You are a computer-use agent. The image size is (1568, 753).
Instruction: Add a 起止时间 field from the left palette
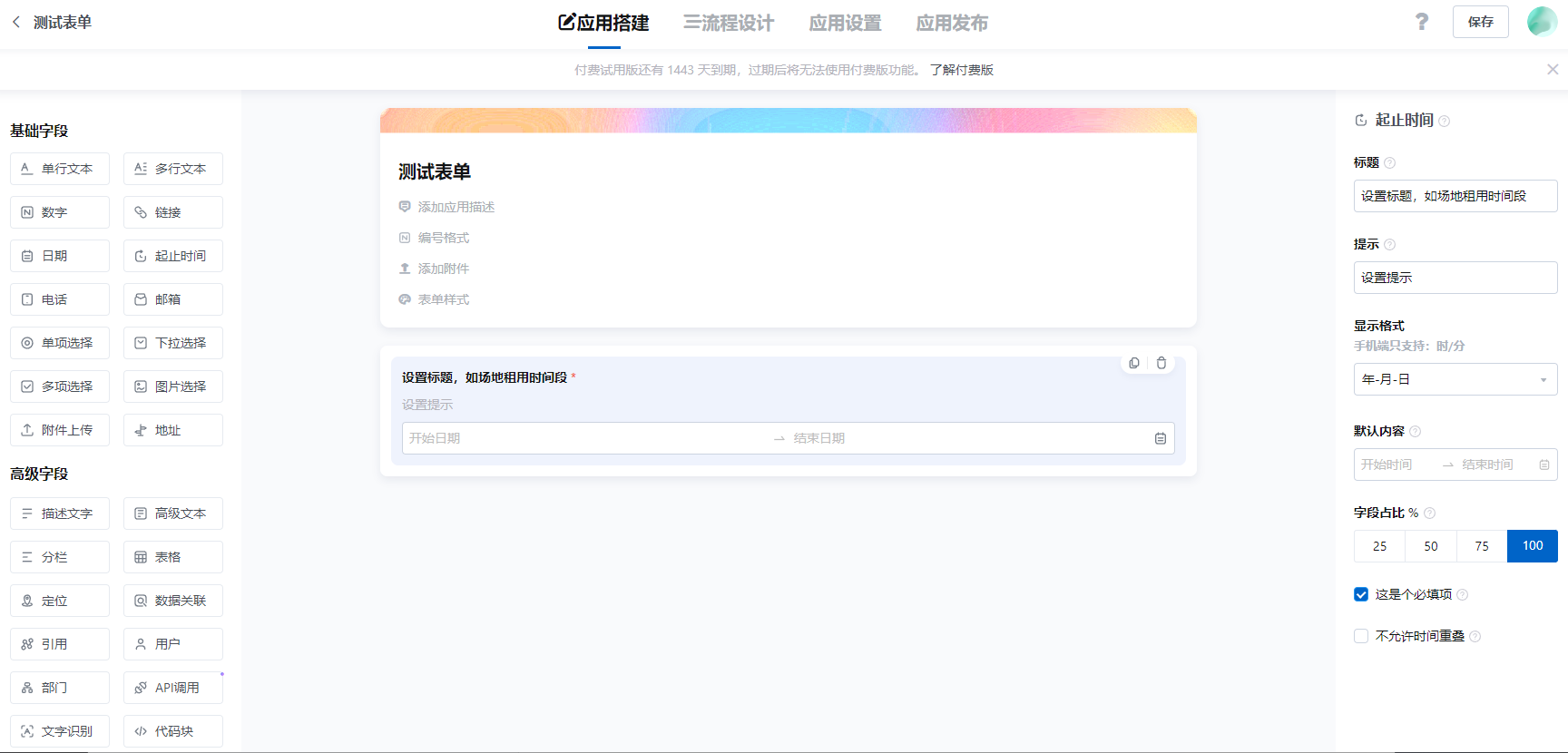(x=173, y=256)
